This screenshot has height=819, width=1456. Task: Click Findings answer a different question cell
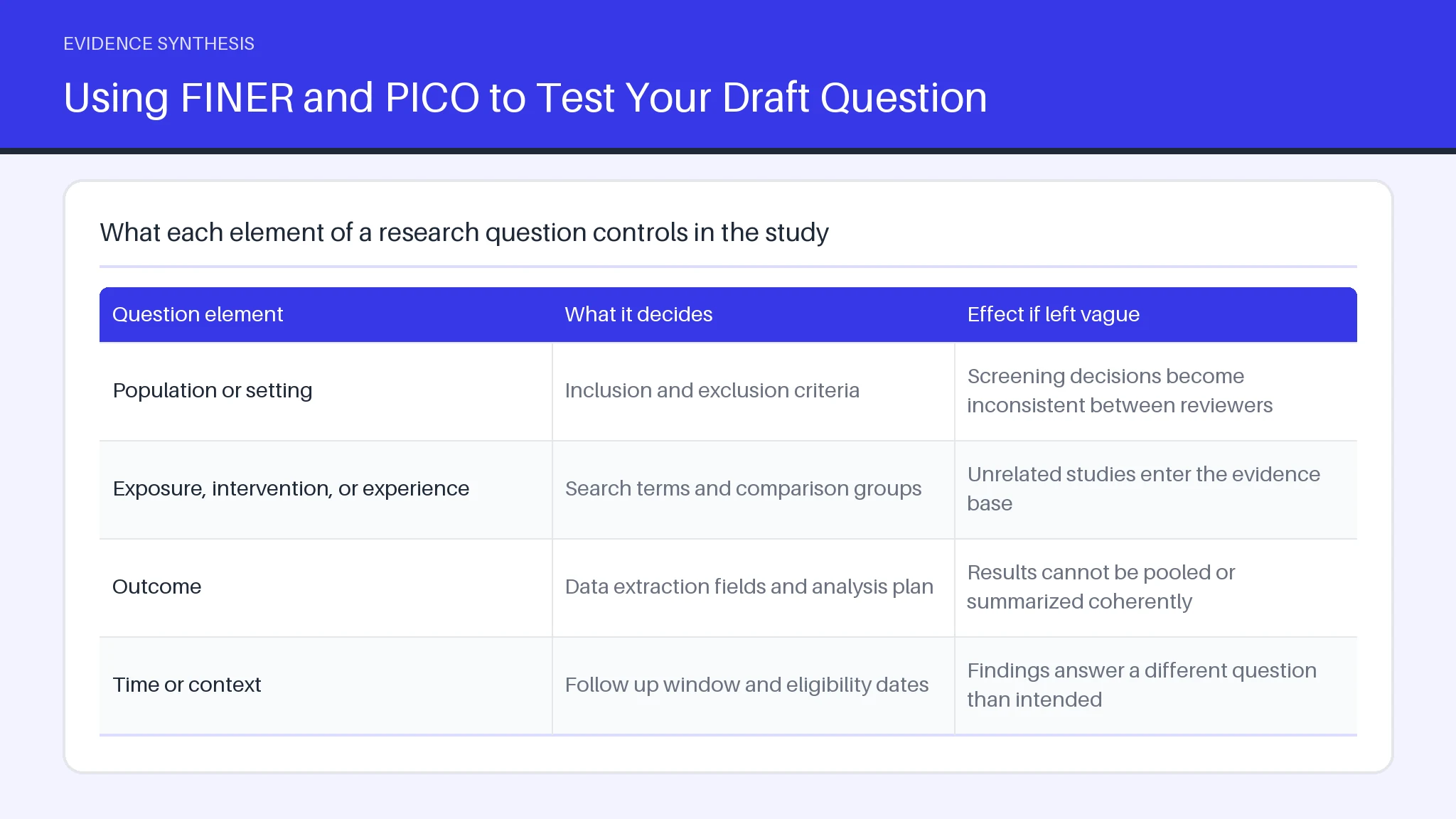point(1156,685)
